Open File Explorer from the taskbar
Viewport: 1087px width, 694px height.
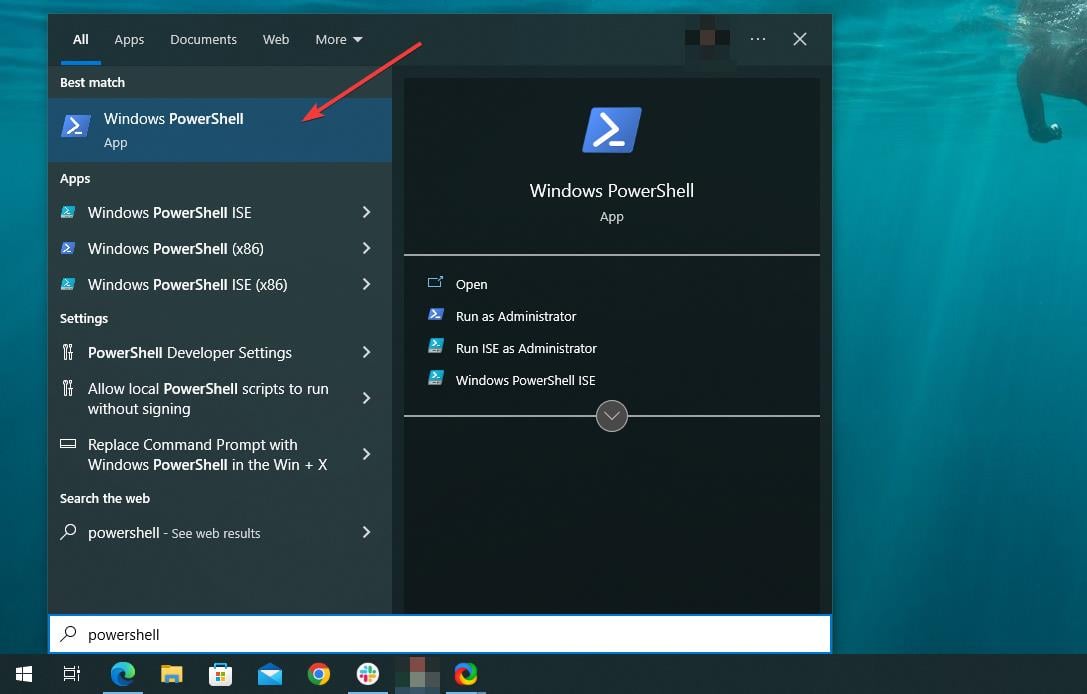(x=171, y=674)
